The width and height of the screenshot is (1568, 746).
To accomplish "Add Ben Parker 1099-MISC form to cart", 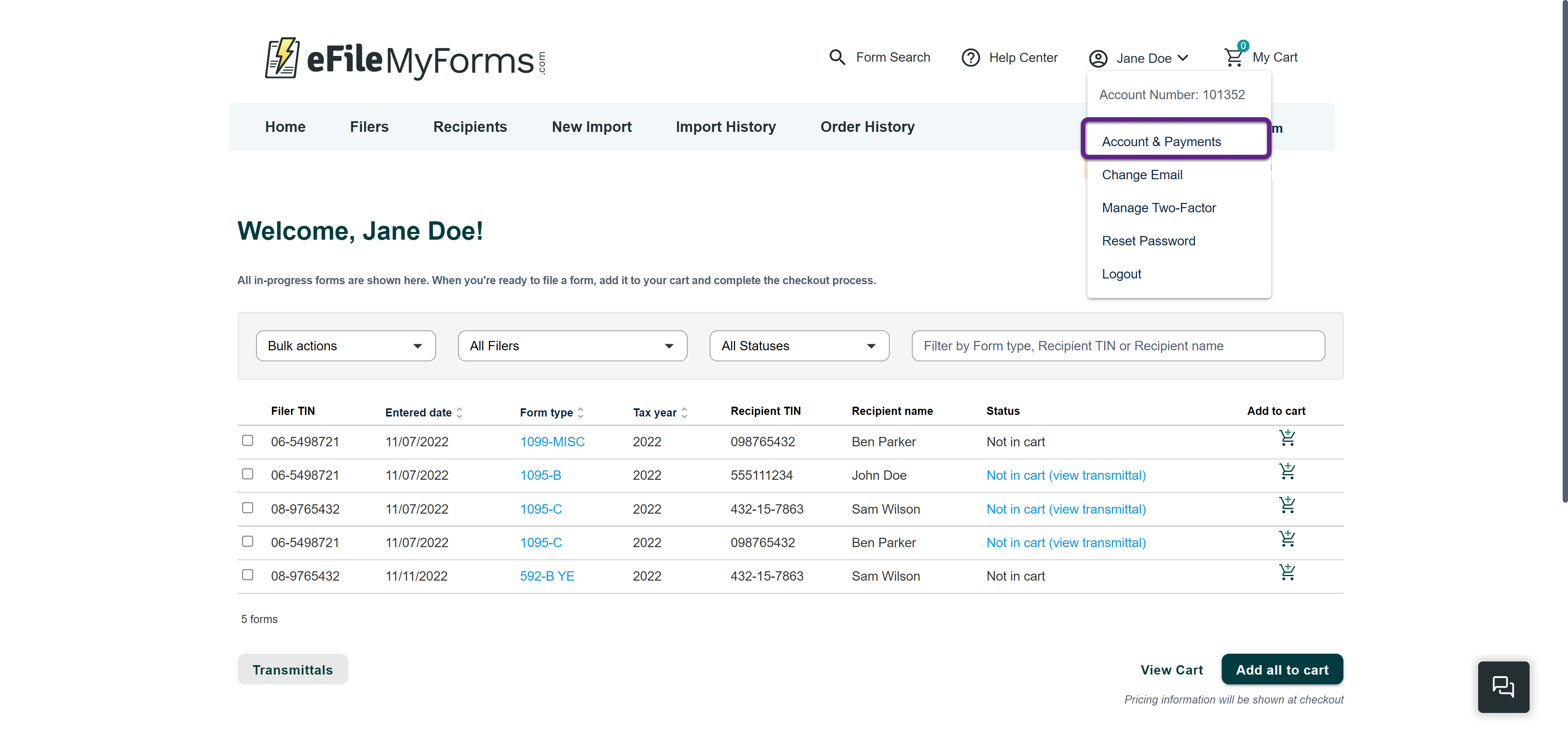I will click(1287, 438).
